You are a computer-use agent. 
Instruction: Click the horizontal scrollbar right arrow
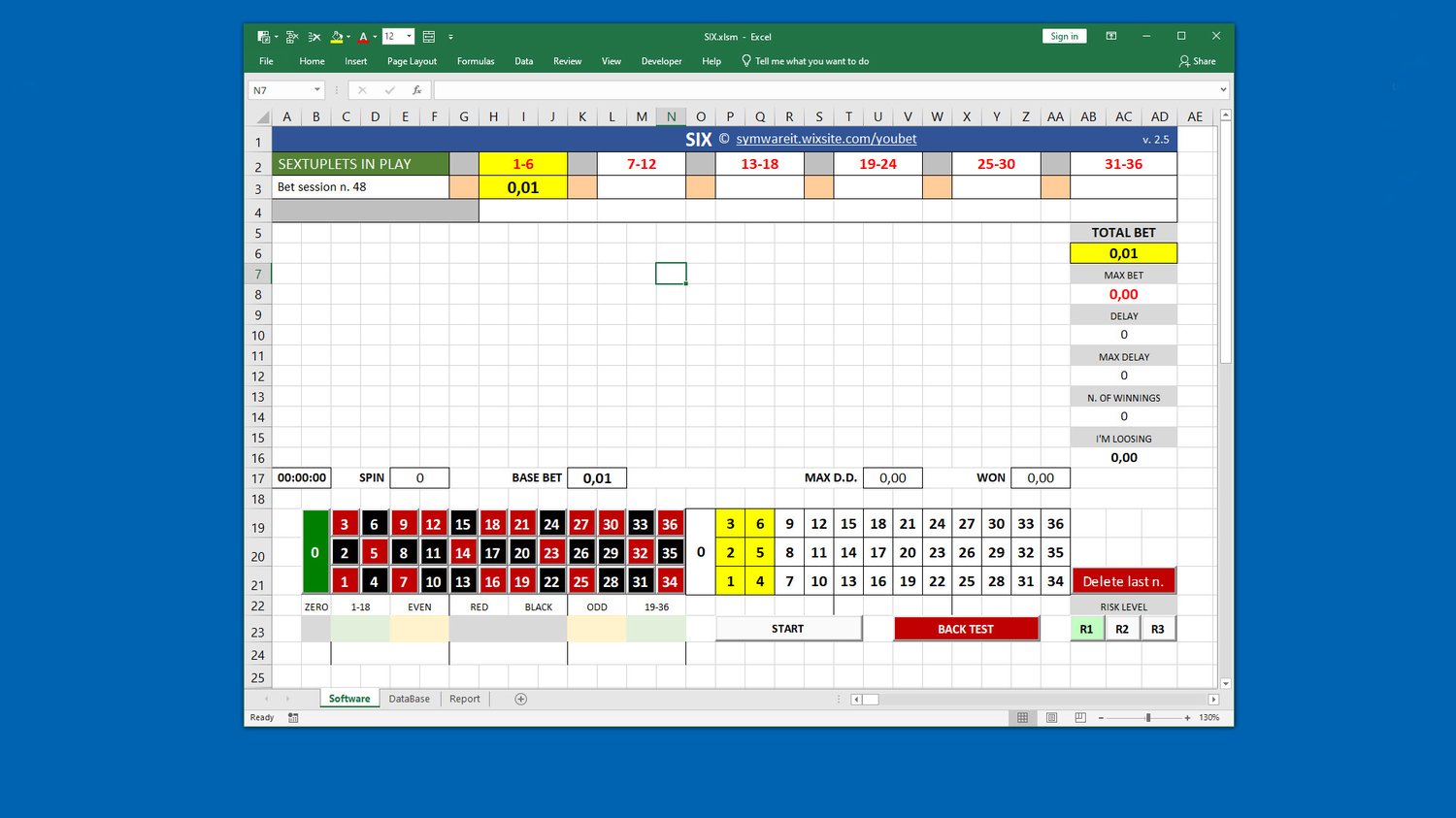pos(1213,699)
